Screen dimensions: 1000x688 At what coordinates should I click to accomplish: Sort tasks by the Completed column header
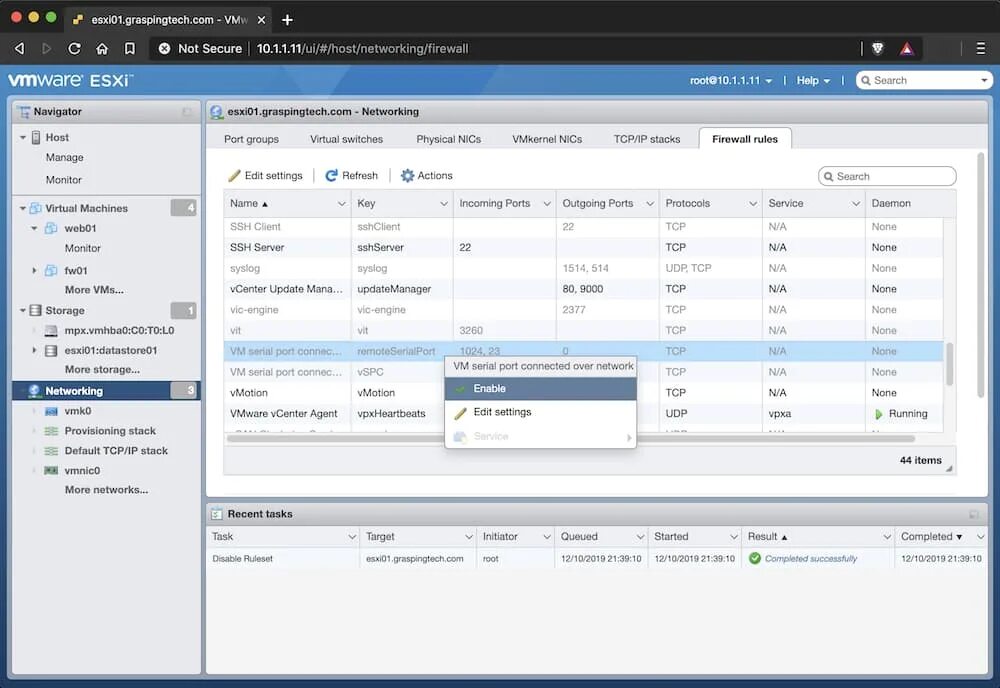[940, 537]
